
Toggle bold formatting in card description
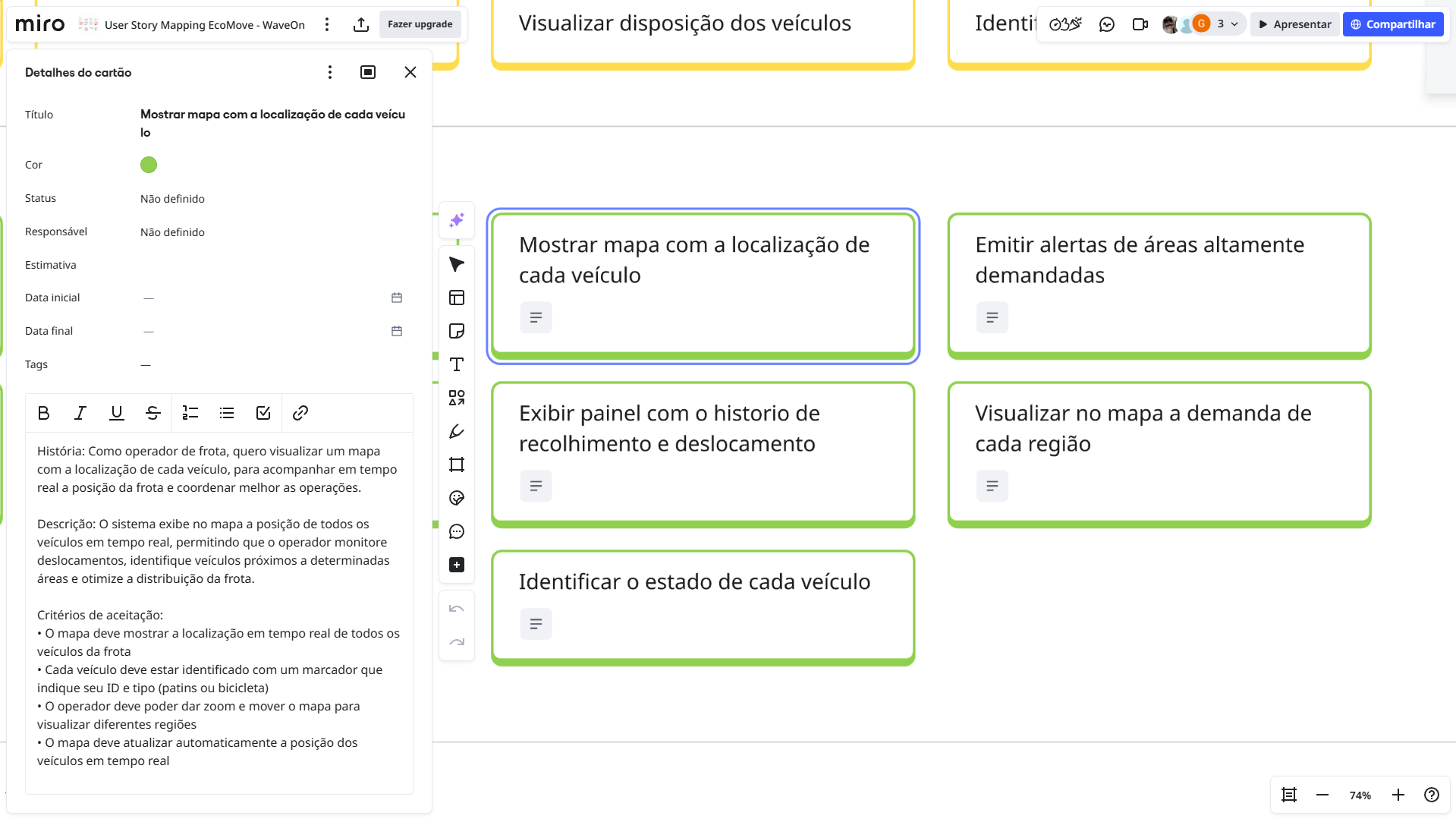(43, 413)
